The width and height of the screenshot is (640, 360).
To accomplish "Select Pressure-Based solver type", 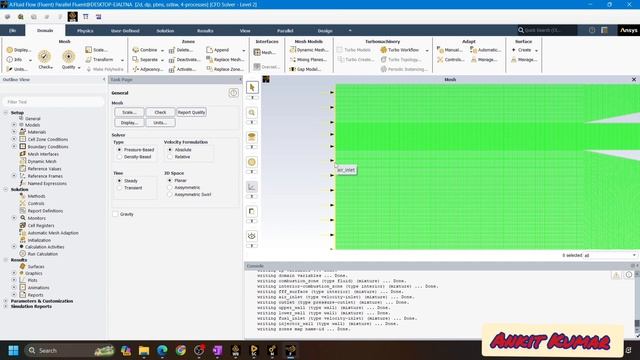I will pyautogui.click(x=120, y=150).
